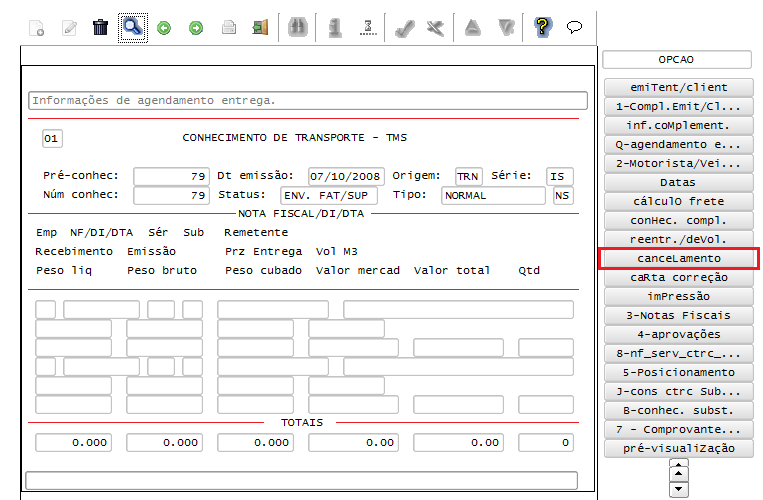The height and width of the screenshot is (500, 763).
Task: Open help with the question mark icon
Action: [x=543, y=27]
